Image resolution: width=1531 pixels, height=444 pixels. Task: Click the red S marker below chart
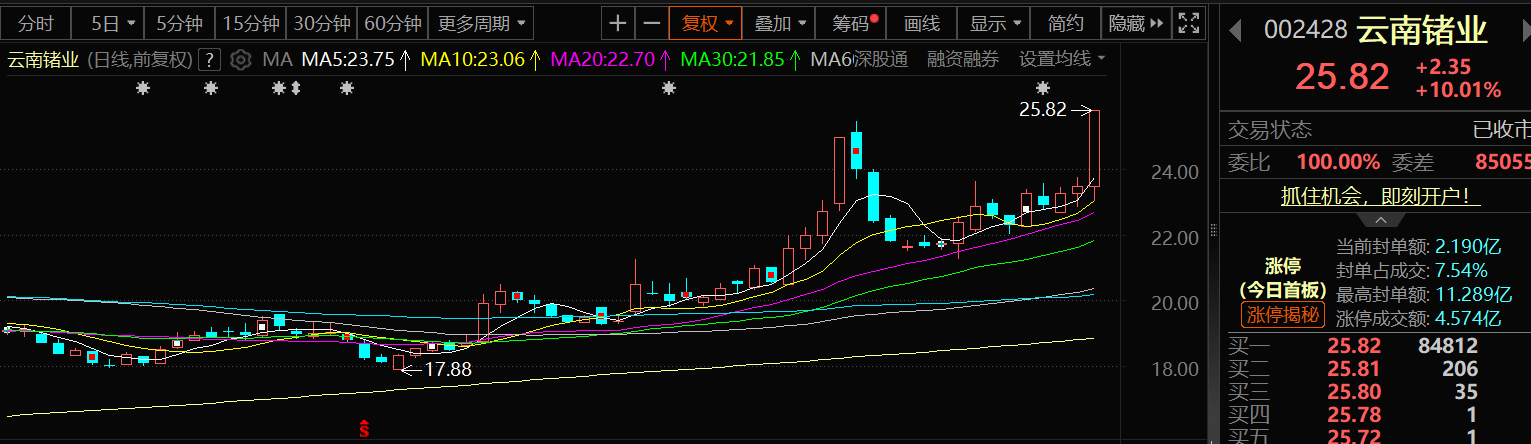coord(365,430)
